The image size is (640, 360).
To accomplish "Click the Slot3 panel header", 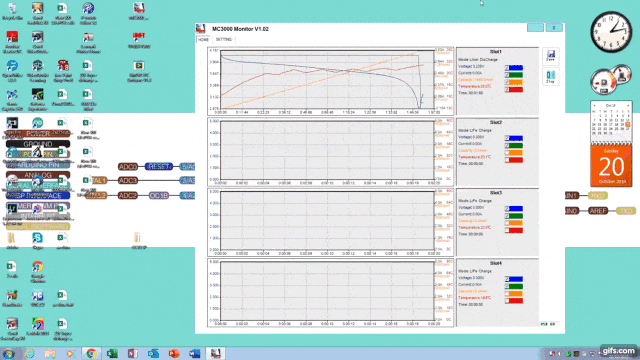I will coord(496,193).
